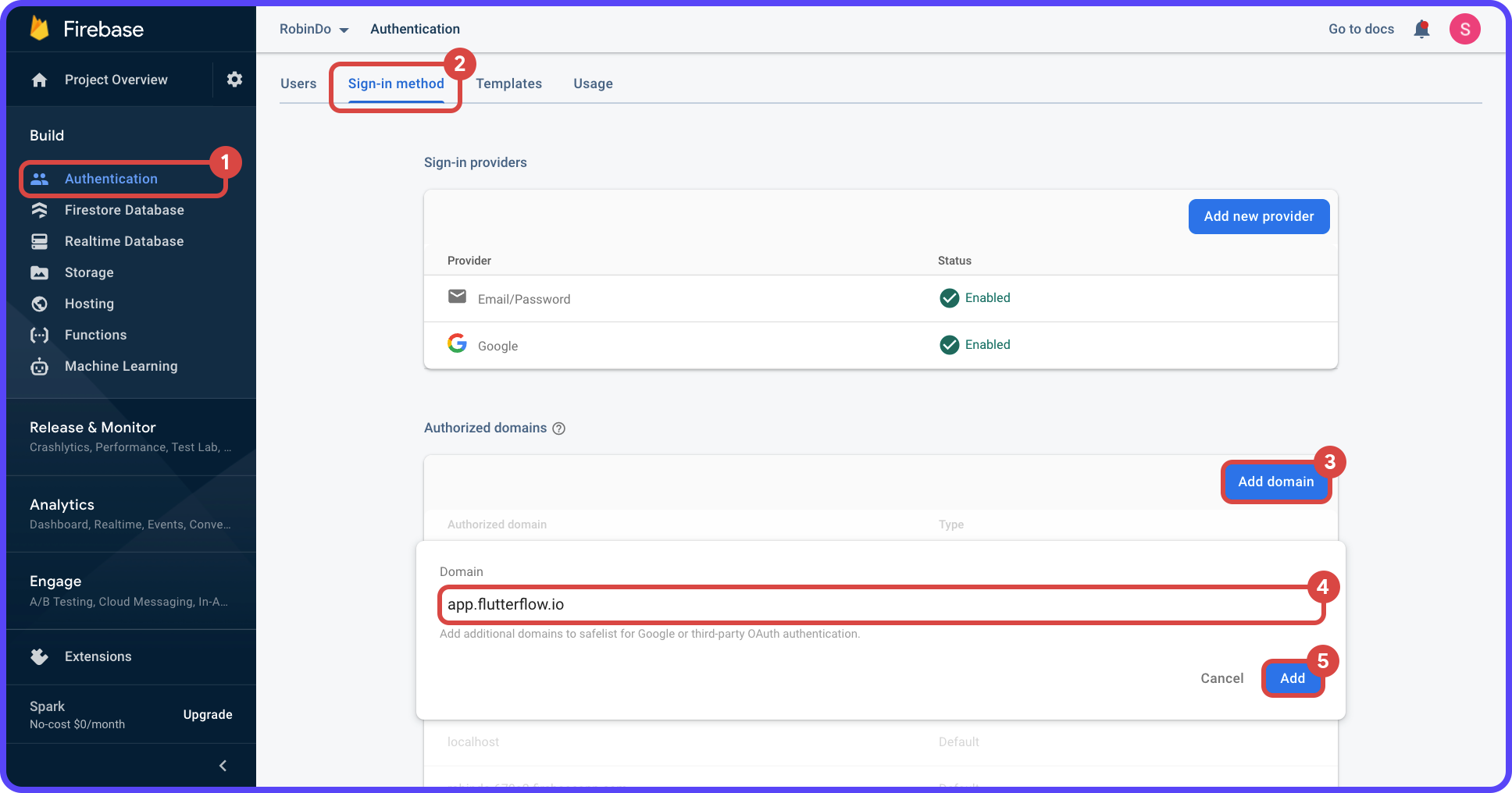Viewport: 1512px width, 793px height.
Task: Switch to the Templates tab
Action: [509, 83]
